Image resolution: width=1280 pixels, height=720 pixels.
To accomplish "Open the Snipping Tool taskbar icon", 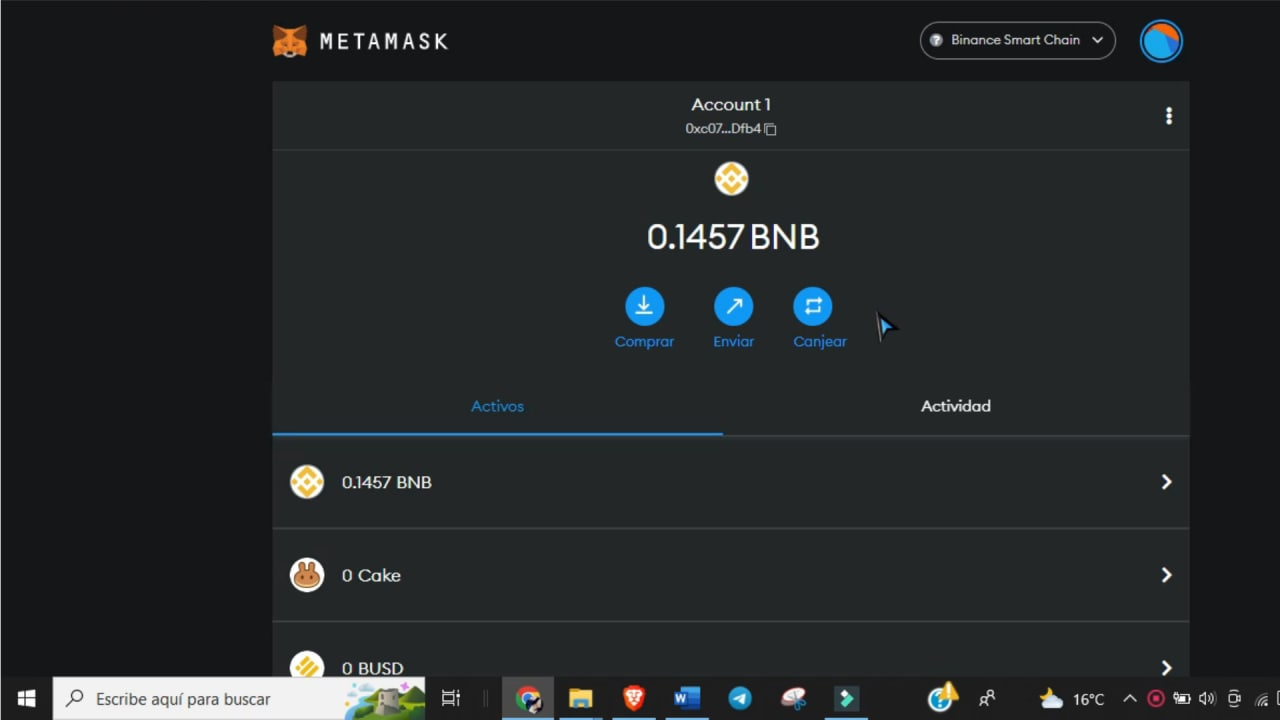I will [x=793, y=699].
